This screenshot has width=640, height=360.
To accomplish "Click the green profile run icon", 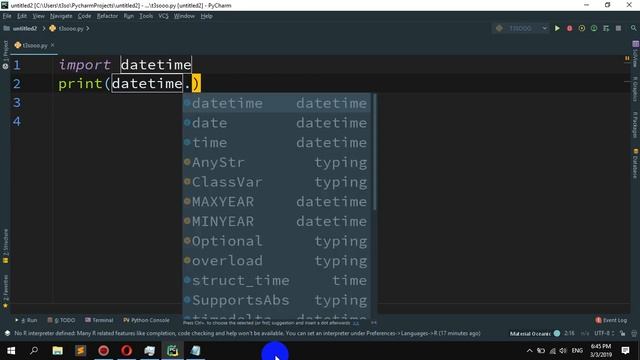I will tap(594, 28).
